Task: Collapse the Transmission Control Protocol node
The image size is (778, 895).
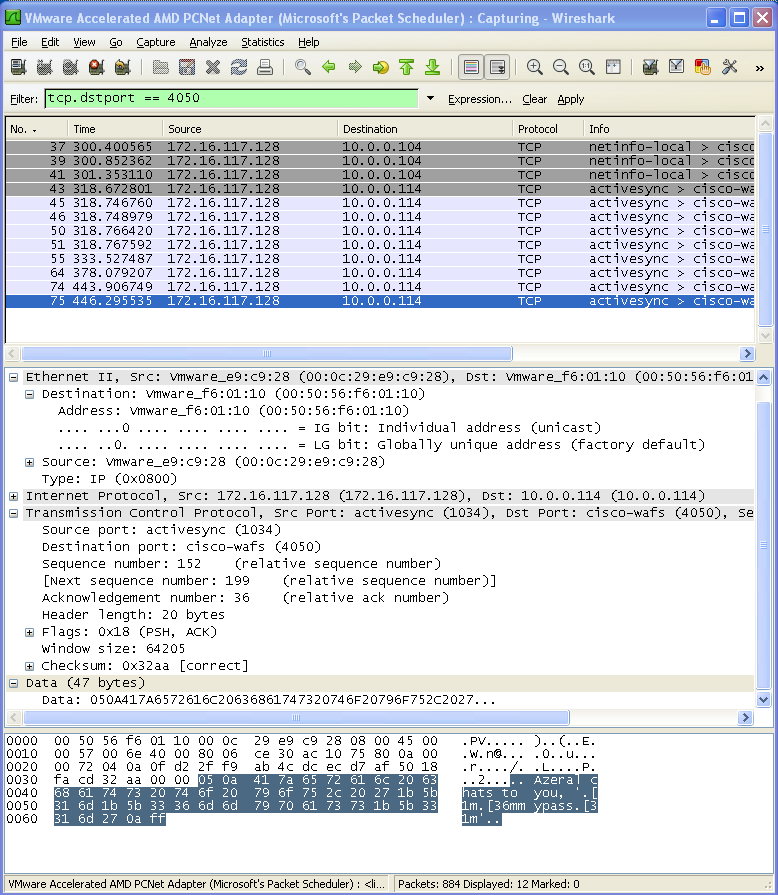Action: pos(14,513)
